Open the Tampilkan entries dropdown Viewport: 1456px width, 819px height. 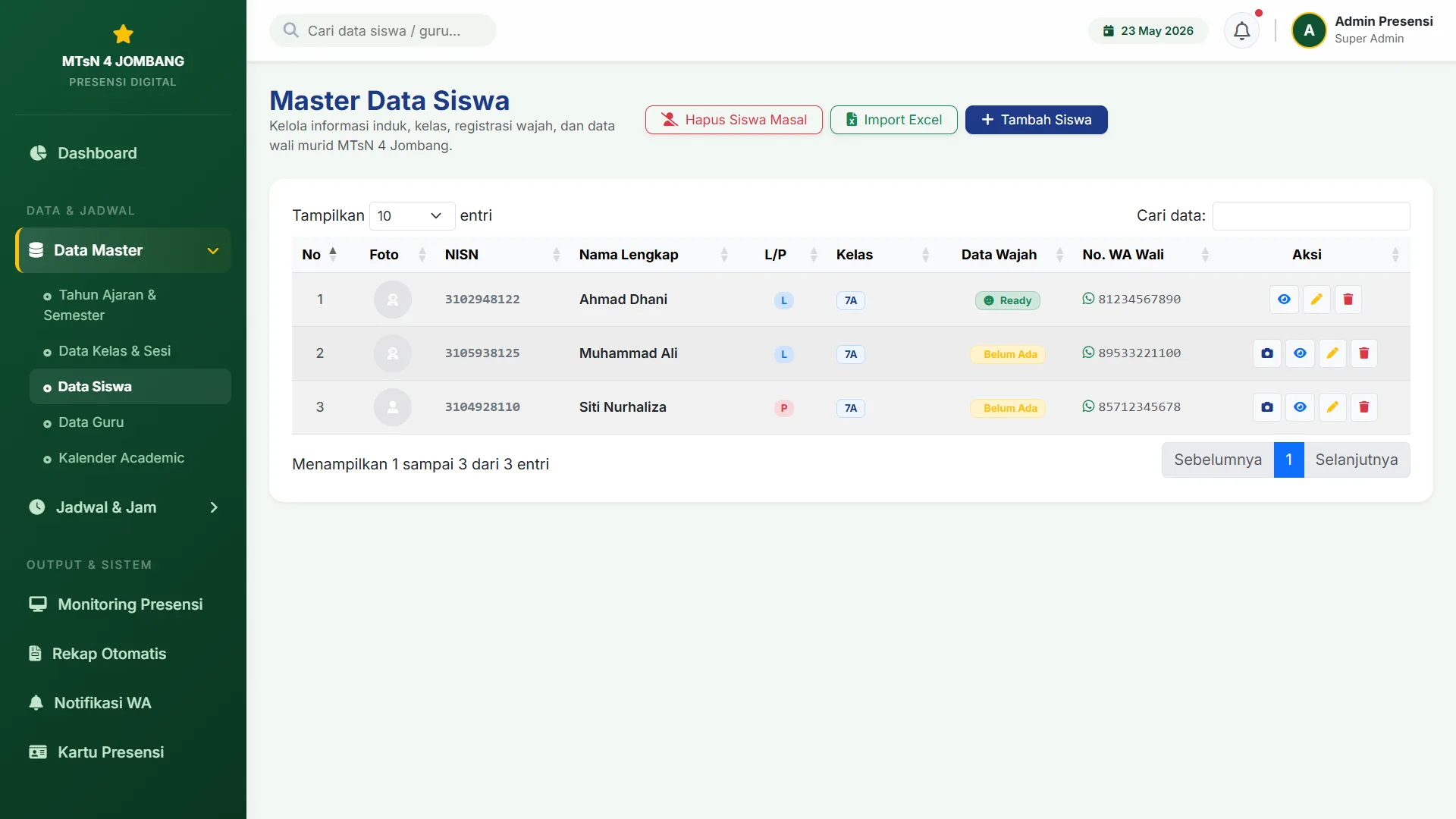click(412, 216)
